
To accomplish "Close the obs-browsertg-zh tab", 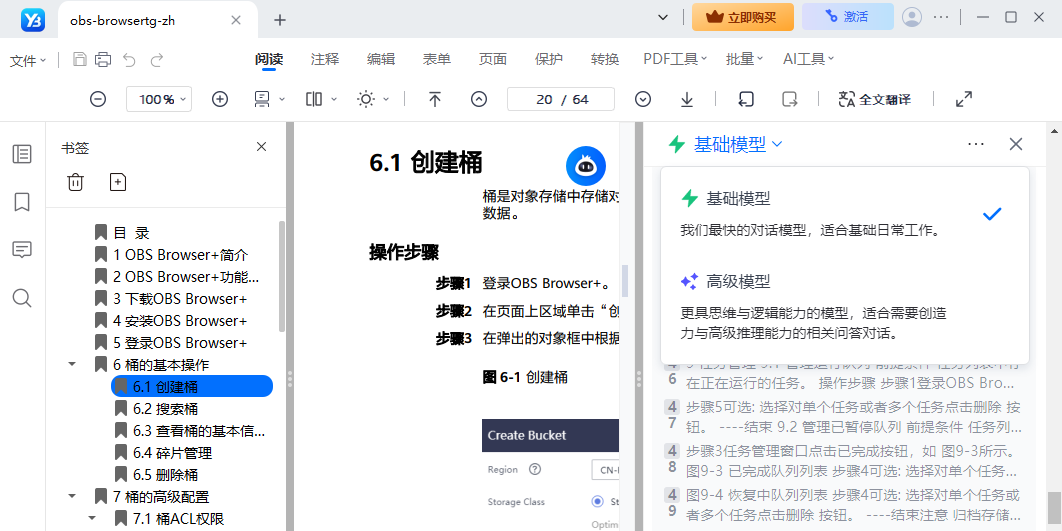I will [236, 20].
